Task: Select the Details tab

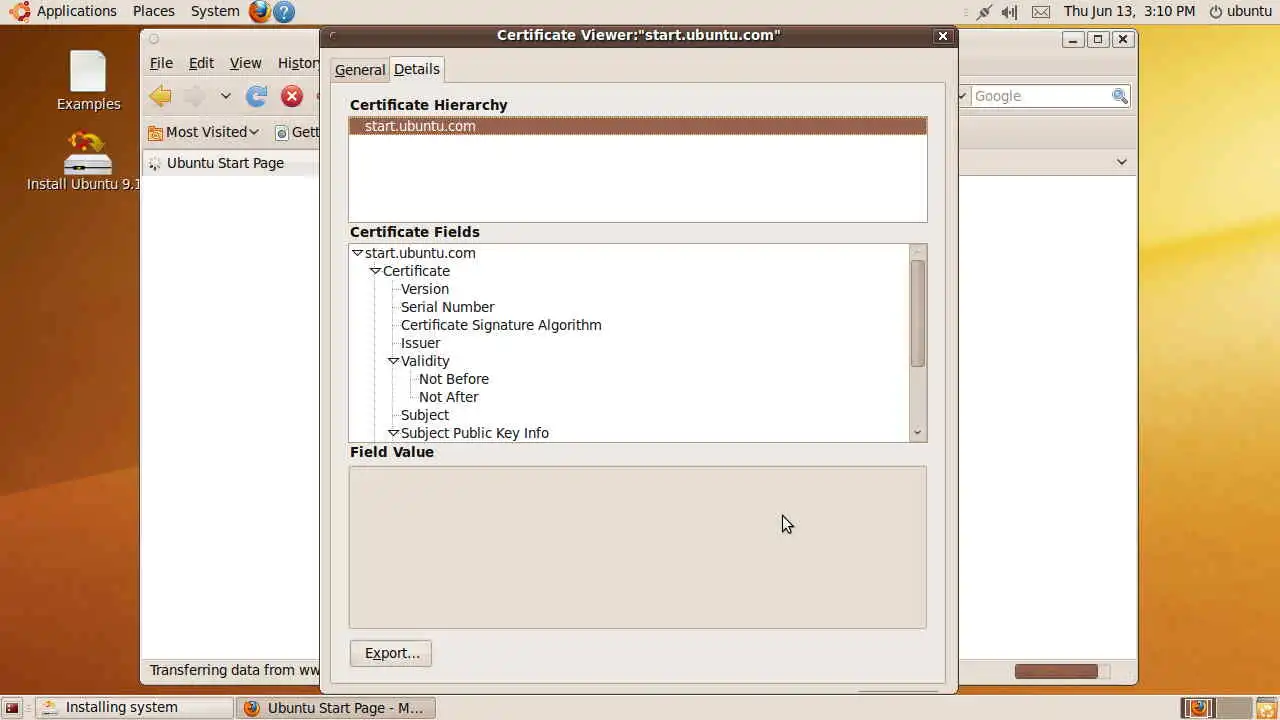Action: coord(416,69)
